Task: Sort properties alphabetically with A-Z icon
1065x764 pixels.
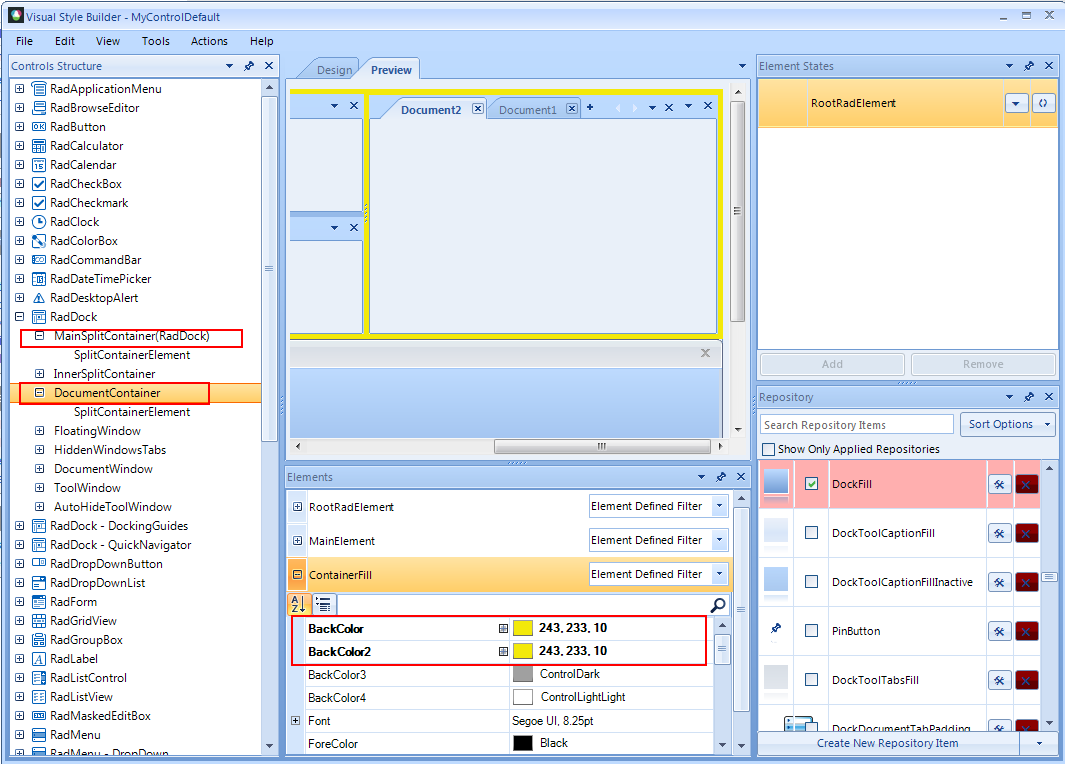Action: [x=299, y=604]
